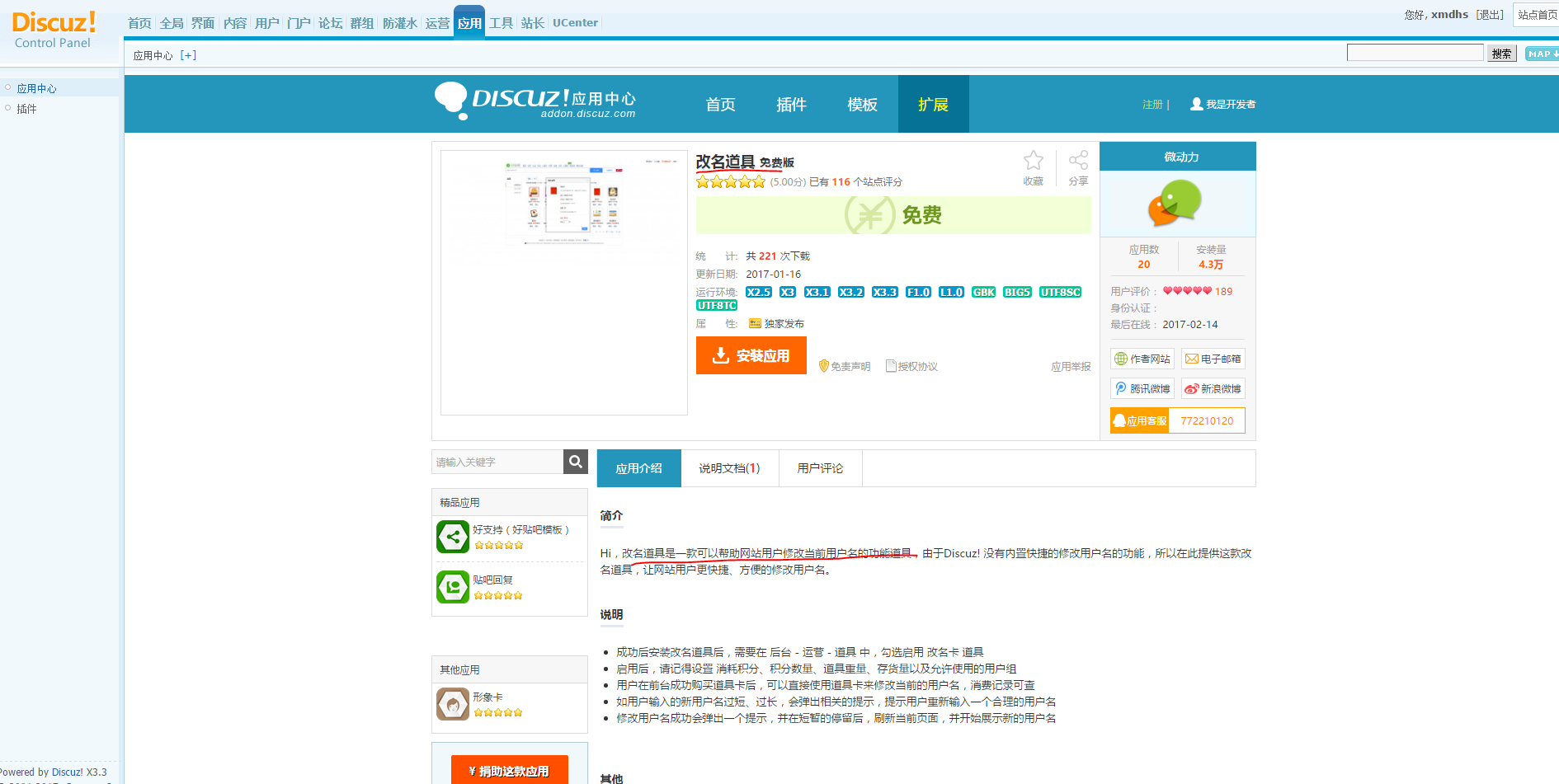Switch to the 用户评论 tab

point(820,468)
